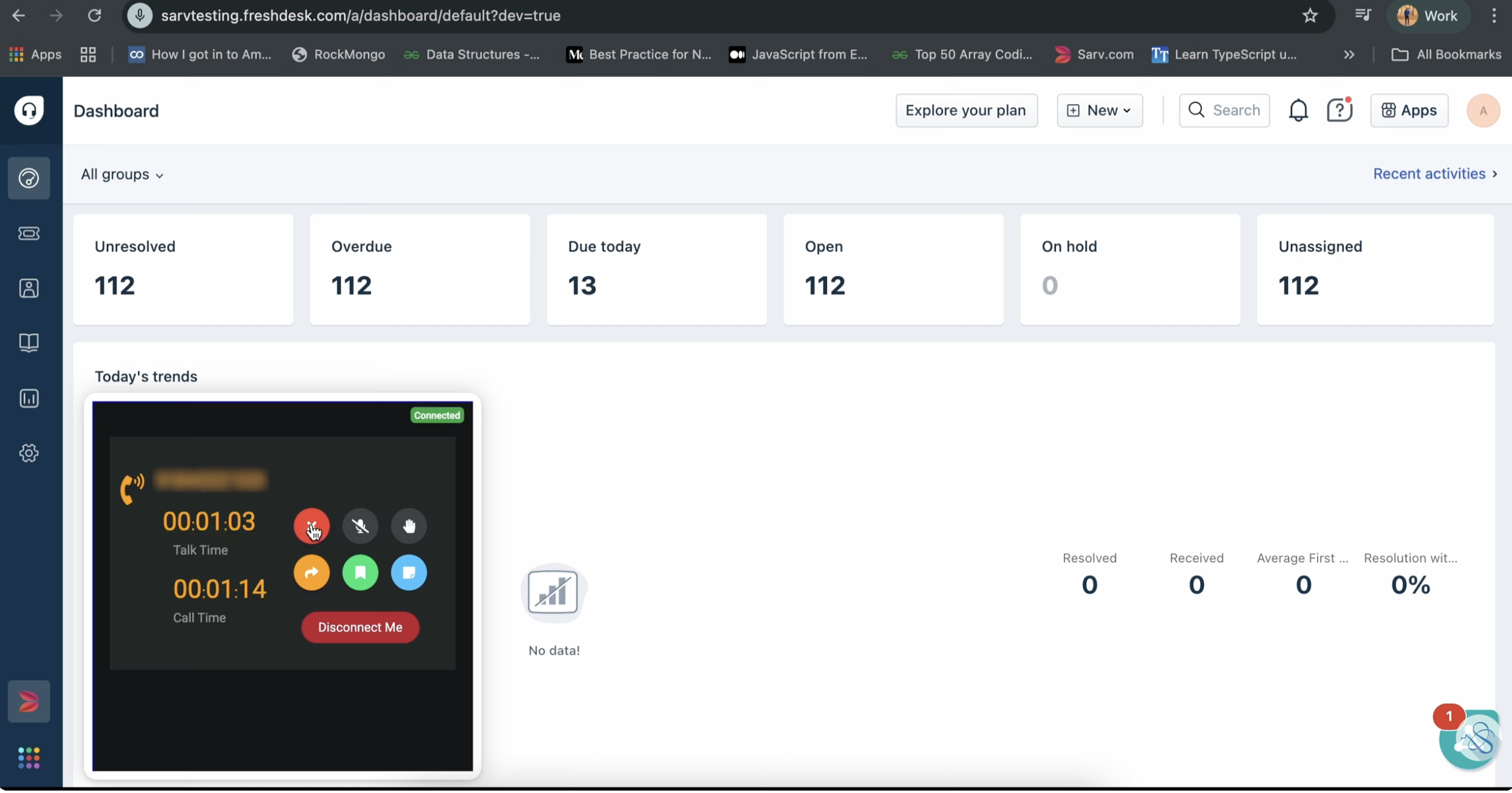Open Contacts from the sidebar
This screenshot has width=1512, height=793.
tap(29, 288)
